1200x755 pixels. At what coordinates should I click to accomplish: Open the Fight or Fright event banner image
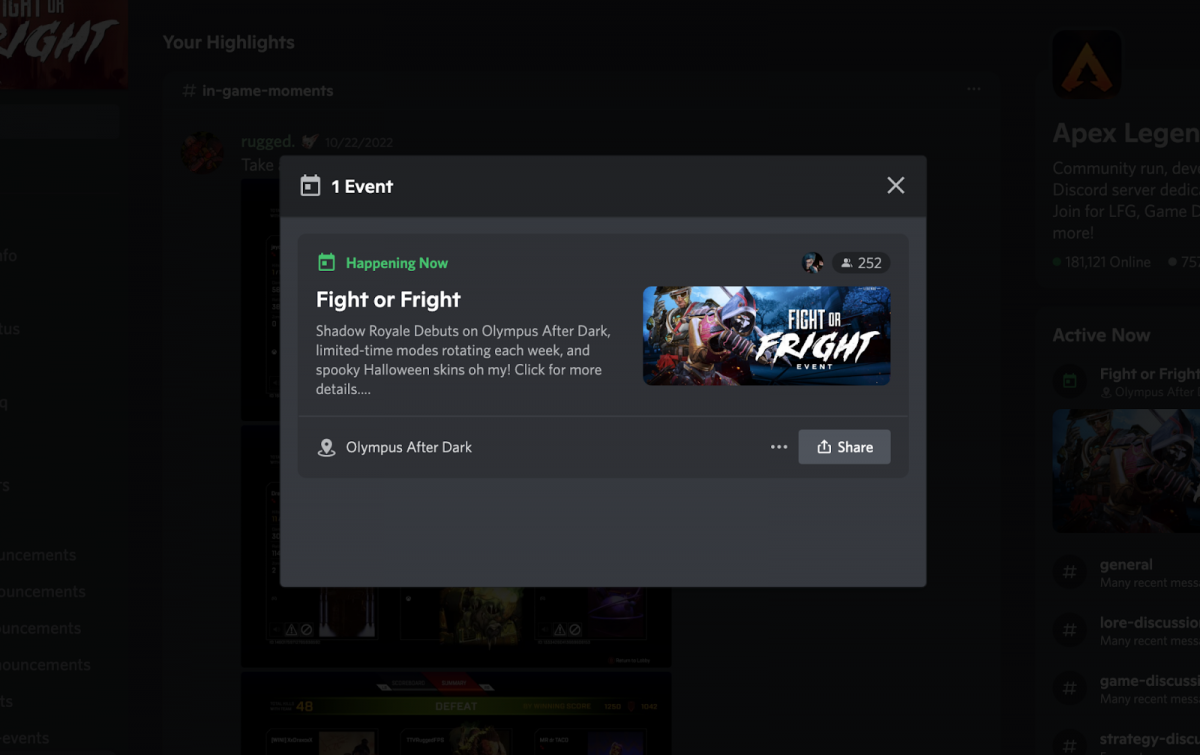tap(766, 336)
